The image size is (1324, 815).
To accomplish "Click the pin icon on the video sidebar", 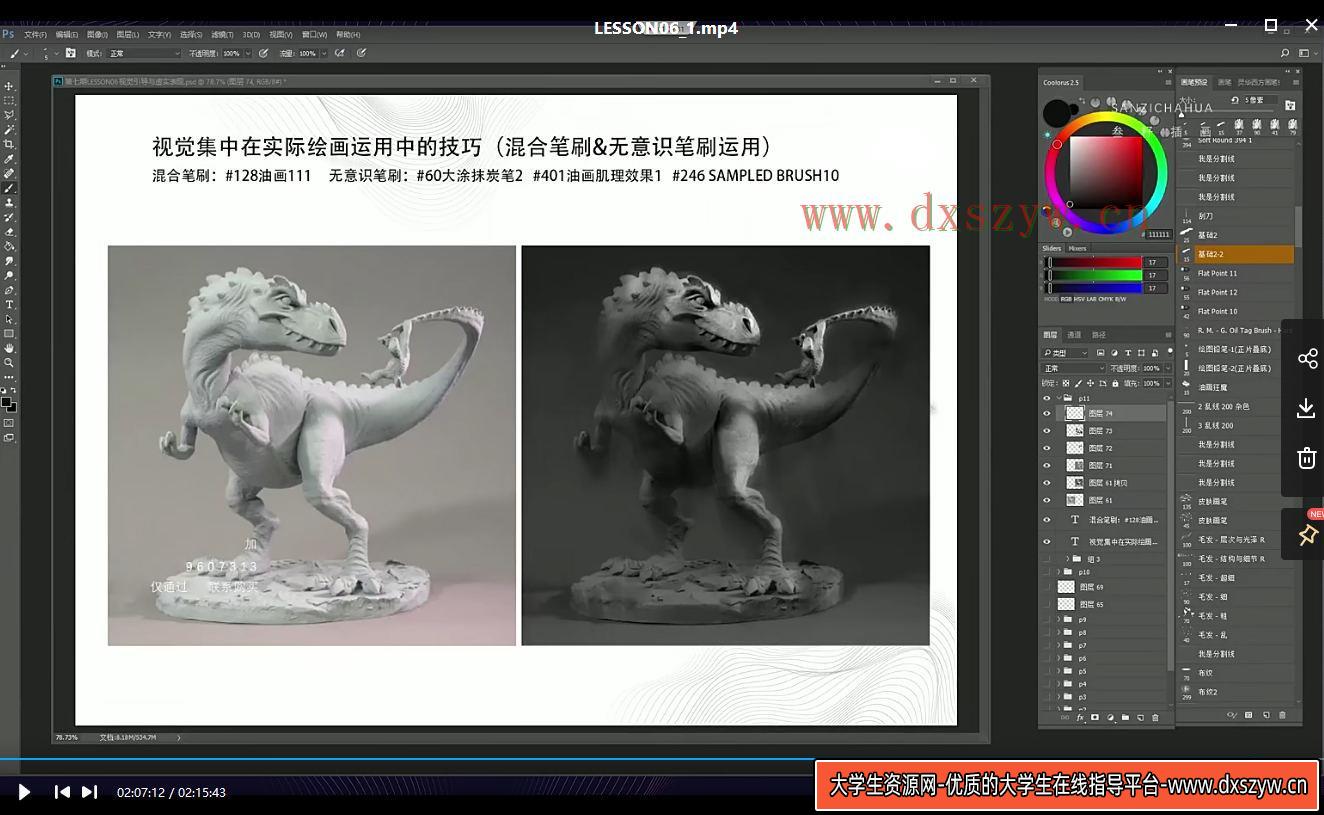I will pos(1306,535).
